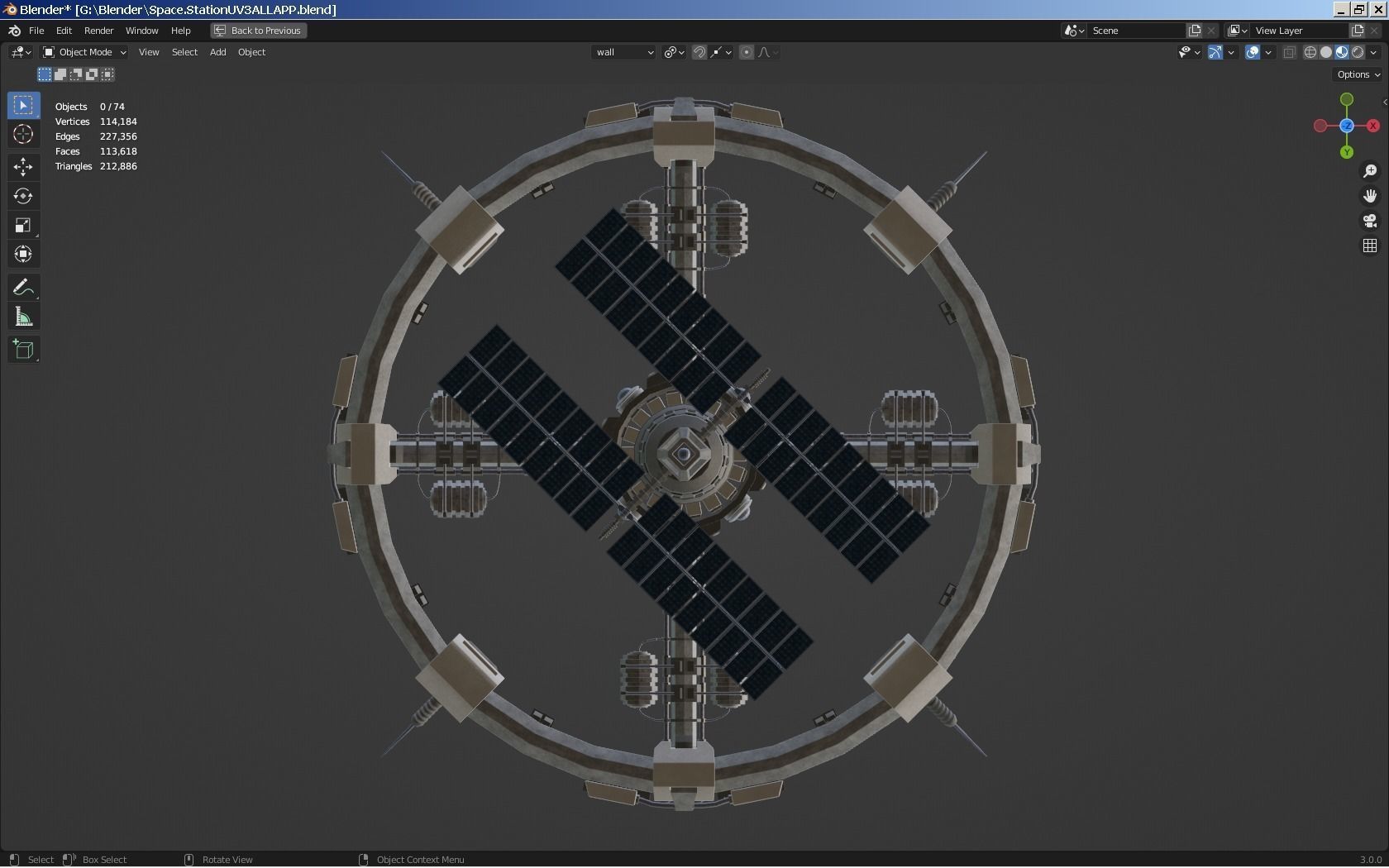Toggle show overlays button
The width and height of the screenshot is (1389, 868).
(1253, 52)
